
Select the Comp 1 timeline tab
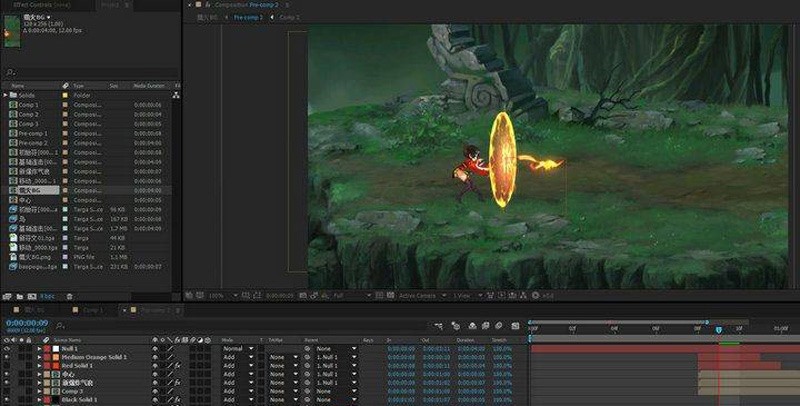[x=92, y=310]
